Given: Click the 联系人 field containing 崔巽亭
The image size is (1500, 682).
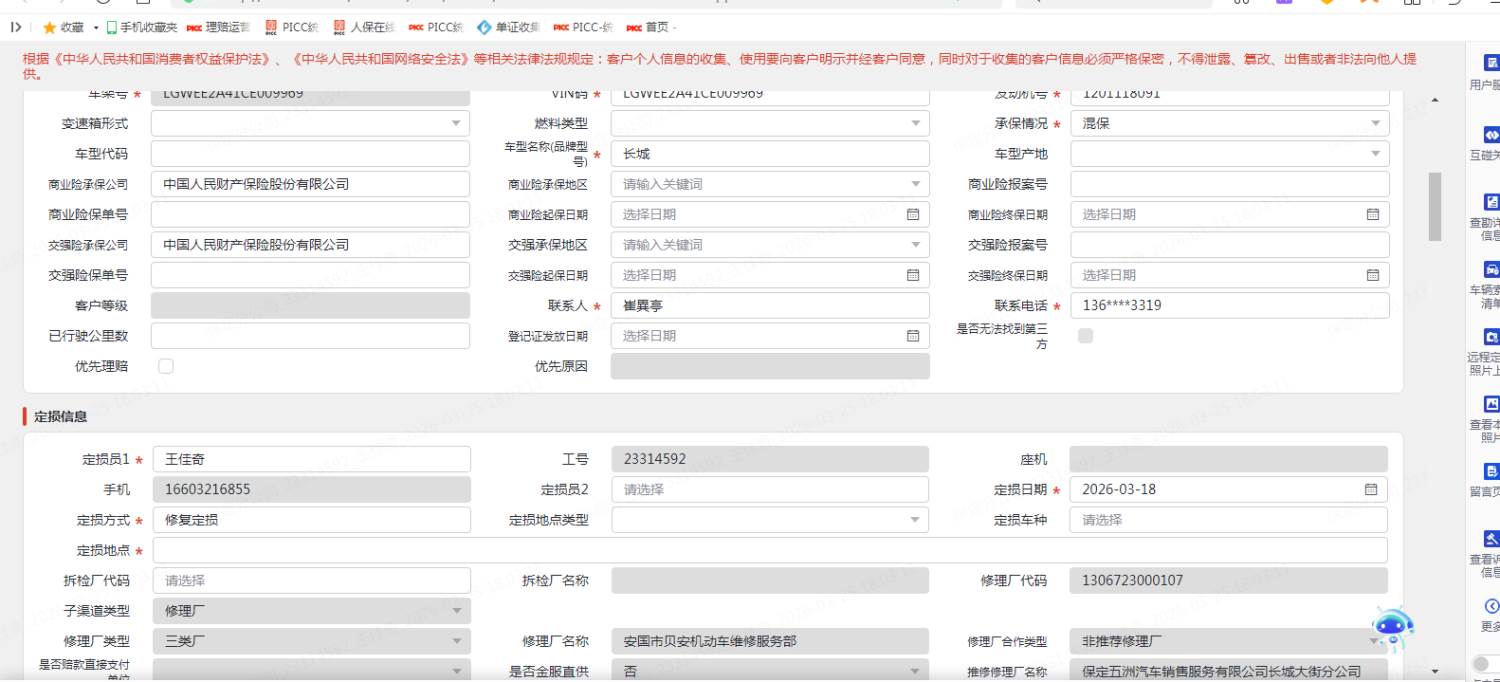Looking at the screenshot, I should (769, 306).
